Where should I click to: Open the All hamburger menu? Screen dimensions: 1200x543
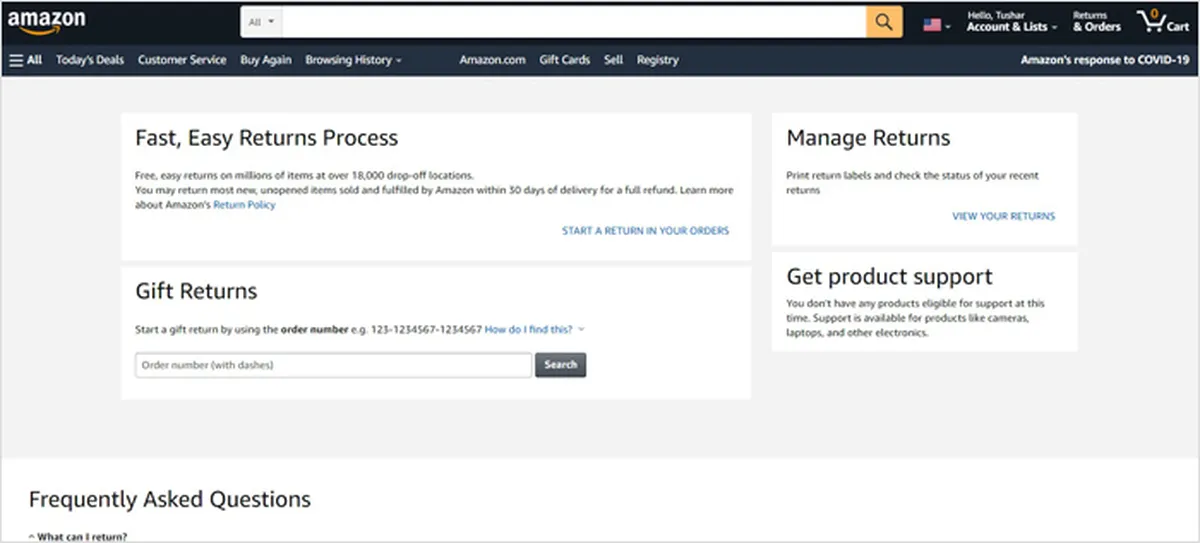(x=26, y=60)
